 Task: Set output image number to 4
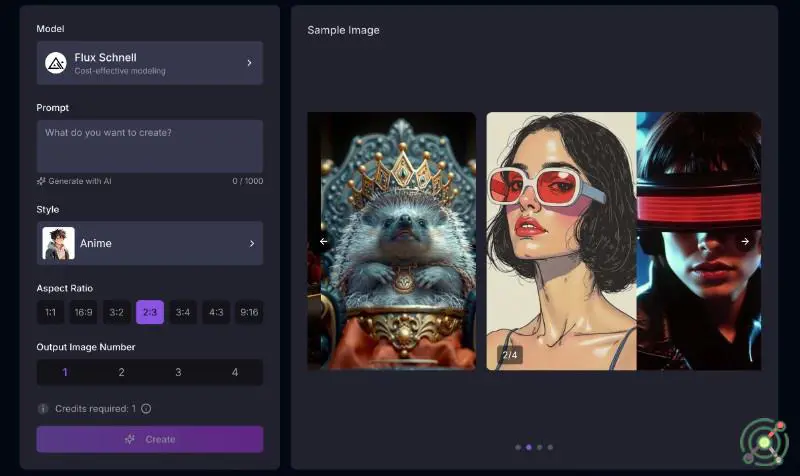[235, 372]
